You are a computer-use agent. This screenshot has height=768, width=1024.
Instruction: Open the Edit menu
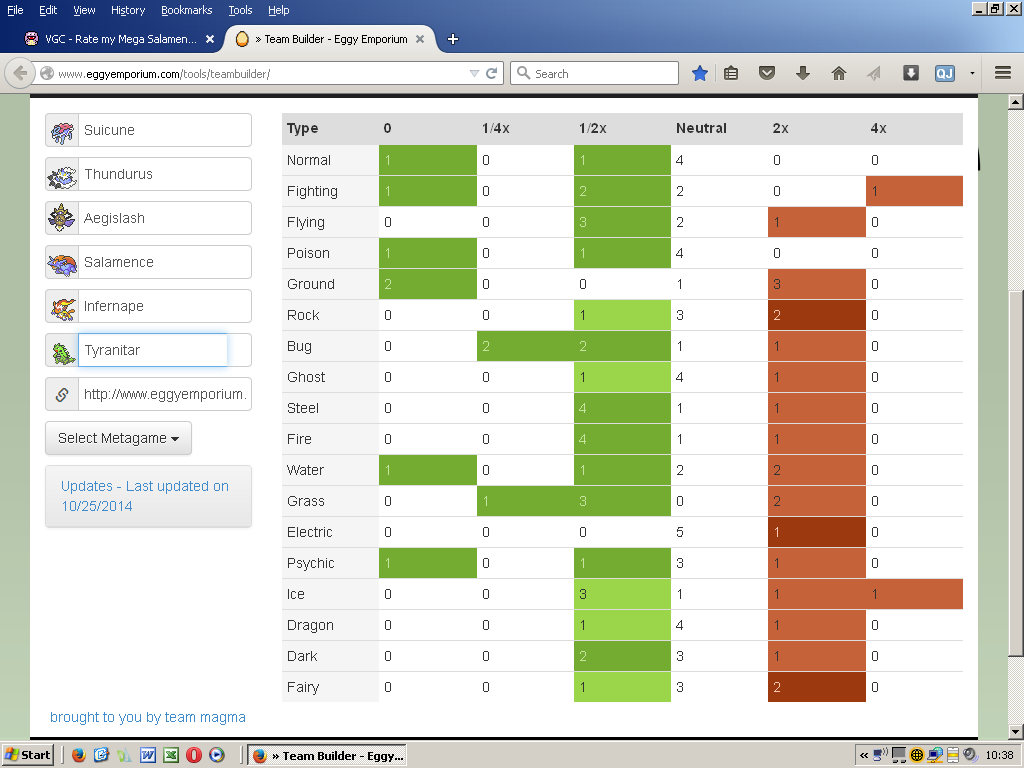click(x=48, y=10)
